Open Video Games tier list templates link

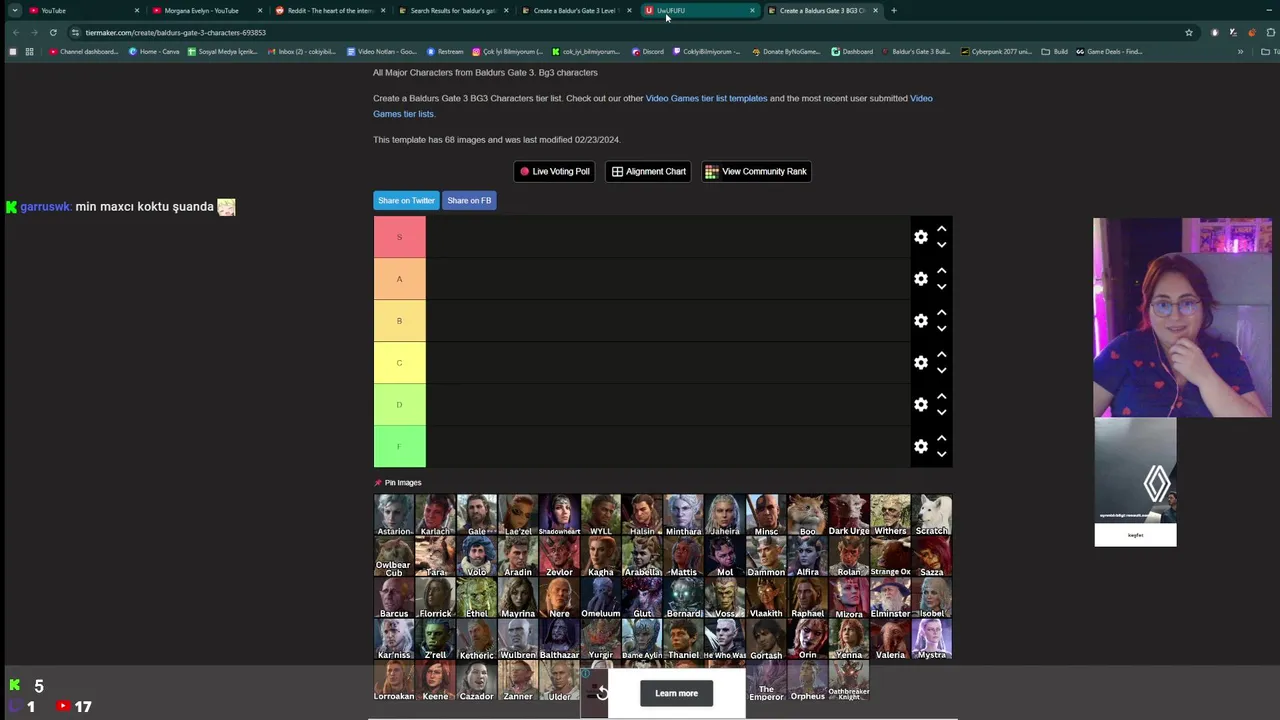click(x=706, y=98)
